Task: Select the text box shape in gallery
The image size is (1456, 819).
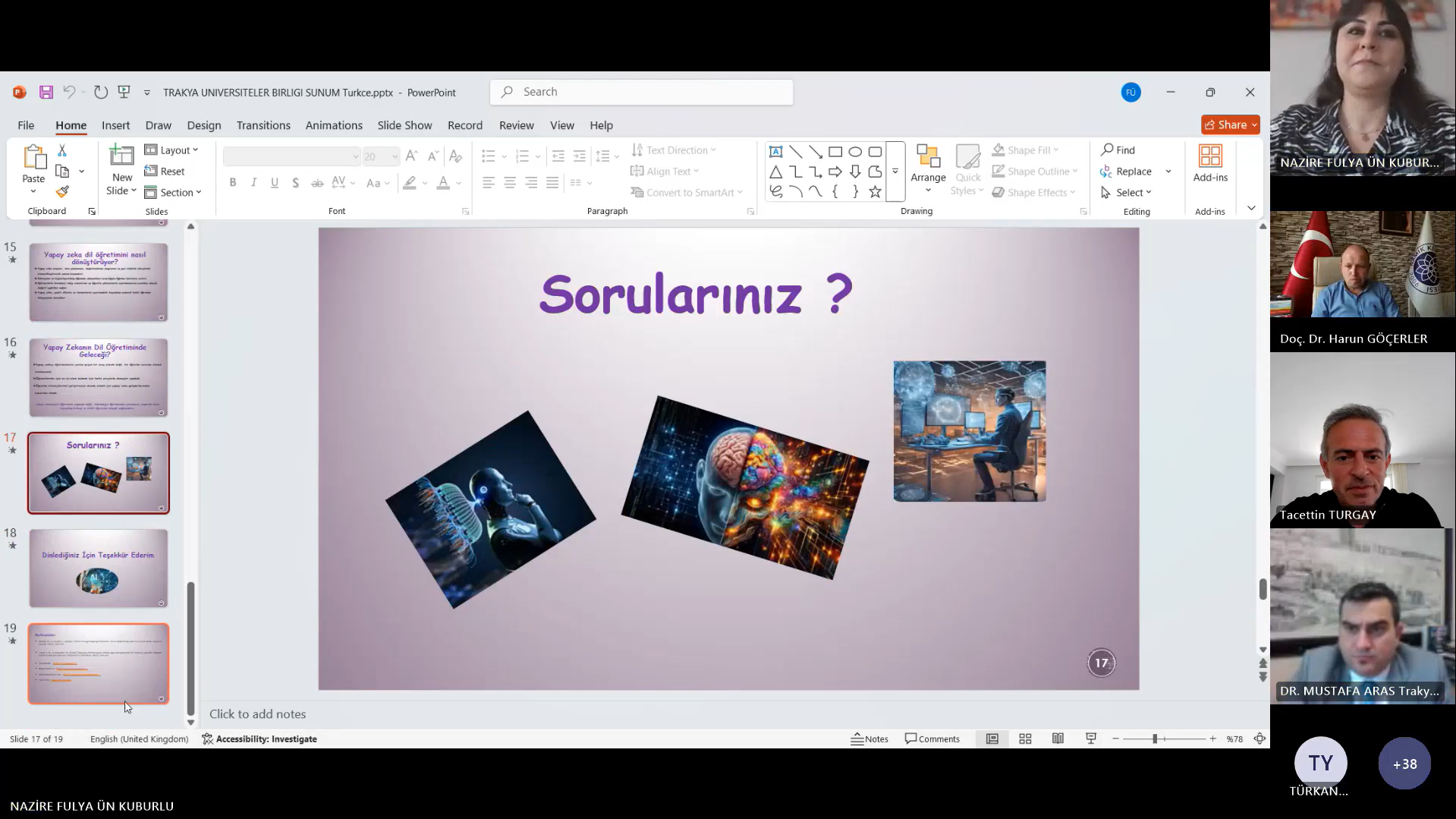Action: tap(775, 151)
